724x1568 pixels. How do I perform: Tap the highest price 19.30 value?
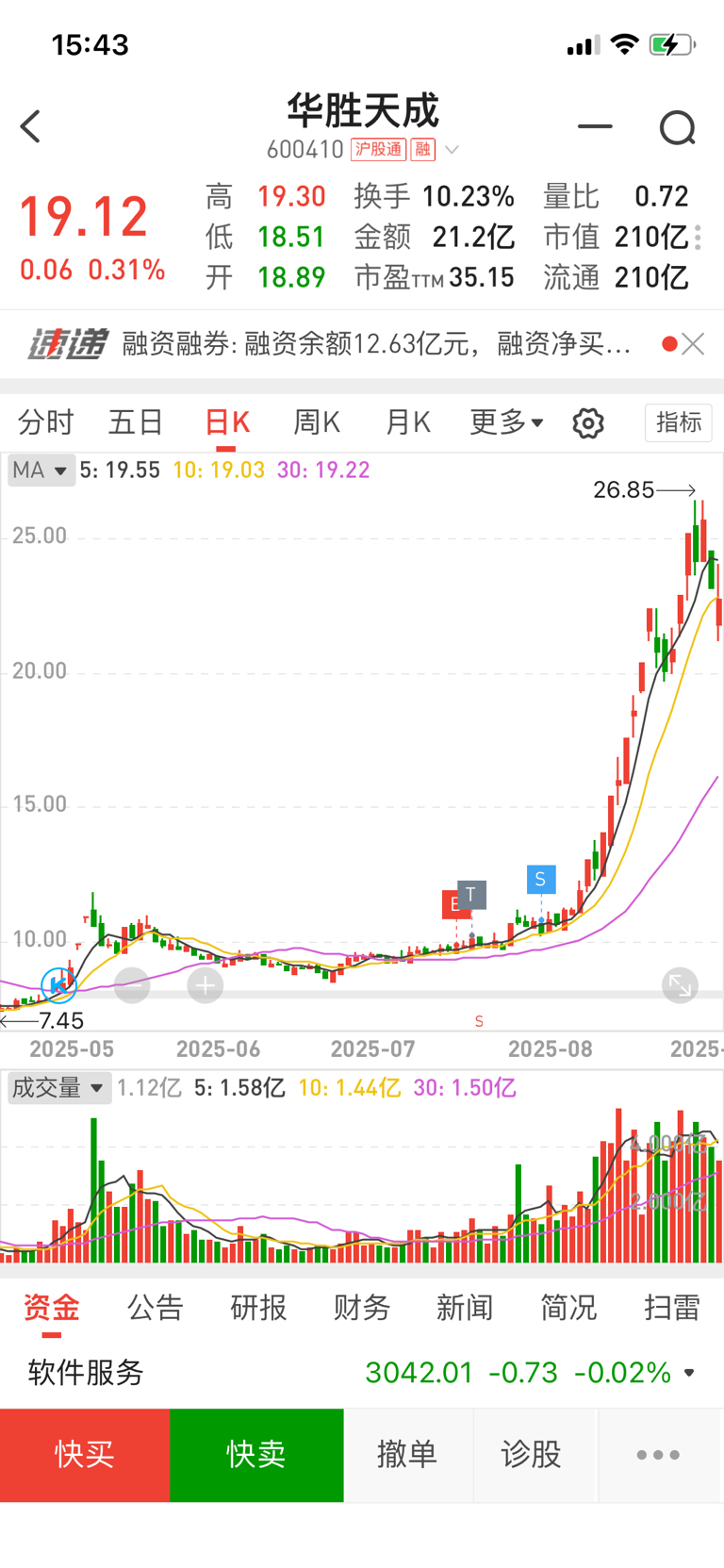tap(291, 196)
